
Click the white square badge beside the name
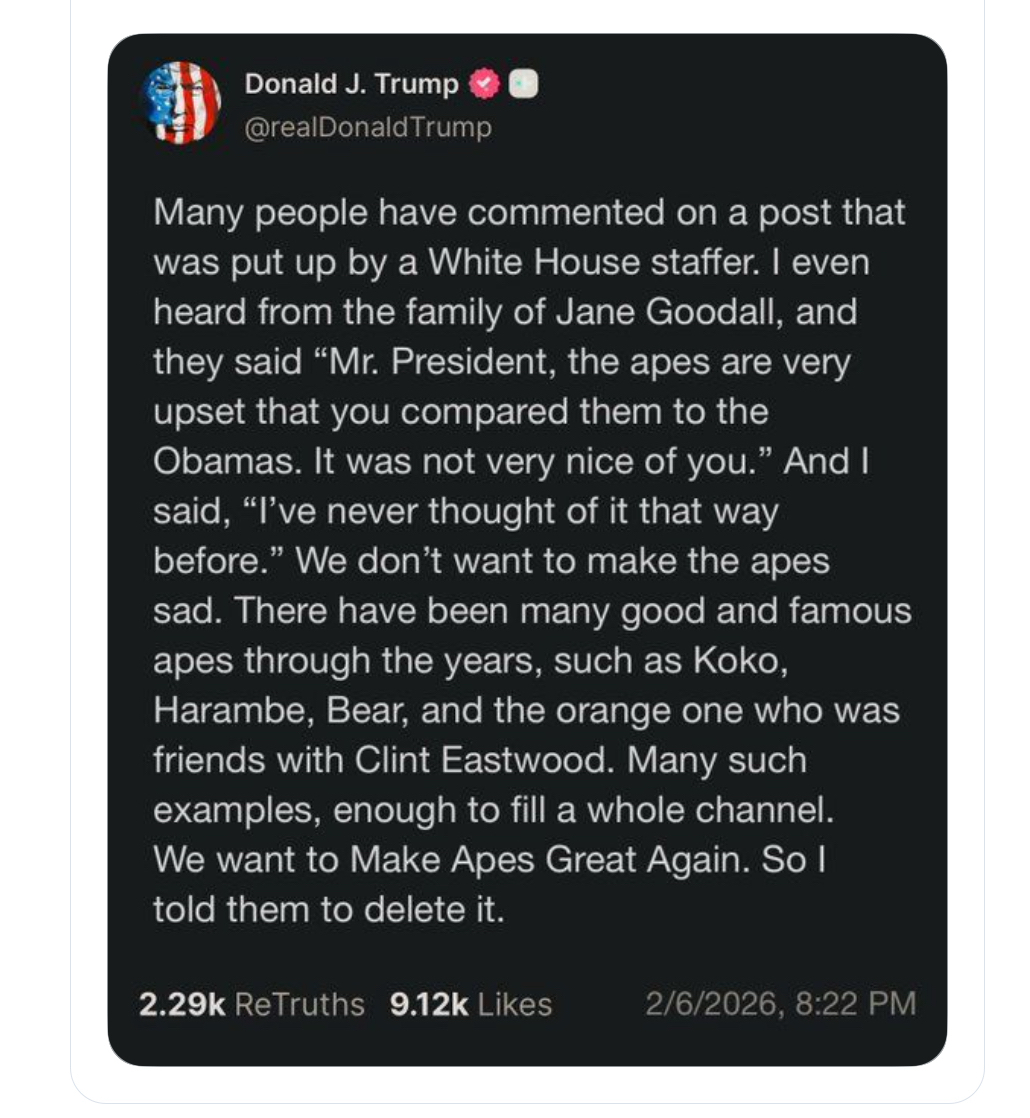(524, 85)
